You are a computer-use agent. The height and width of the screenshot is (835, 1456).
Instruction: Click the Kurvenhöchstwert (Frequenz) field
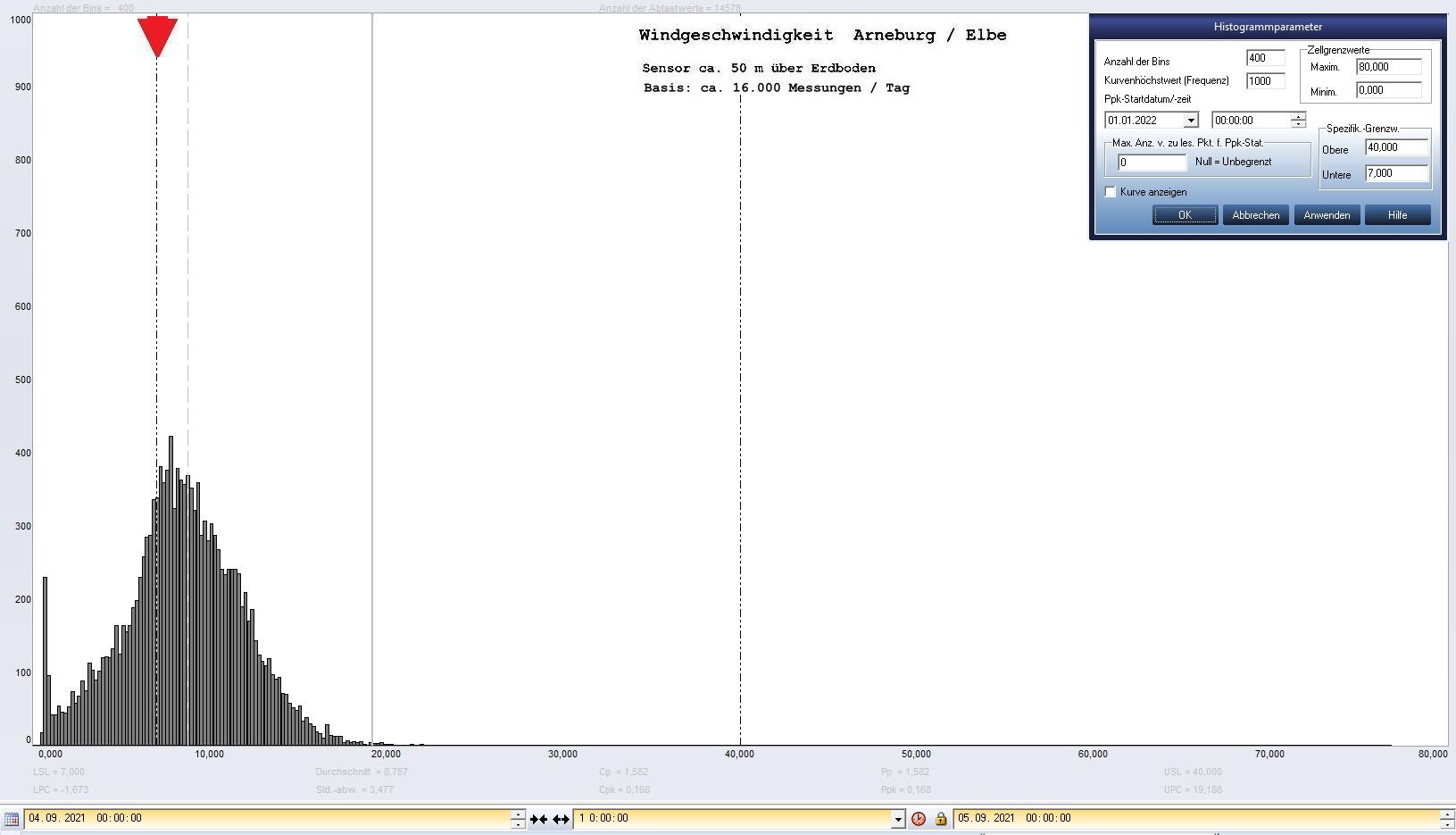tap(1265, 81)
